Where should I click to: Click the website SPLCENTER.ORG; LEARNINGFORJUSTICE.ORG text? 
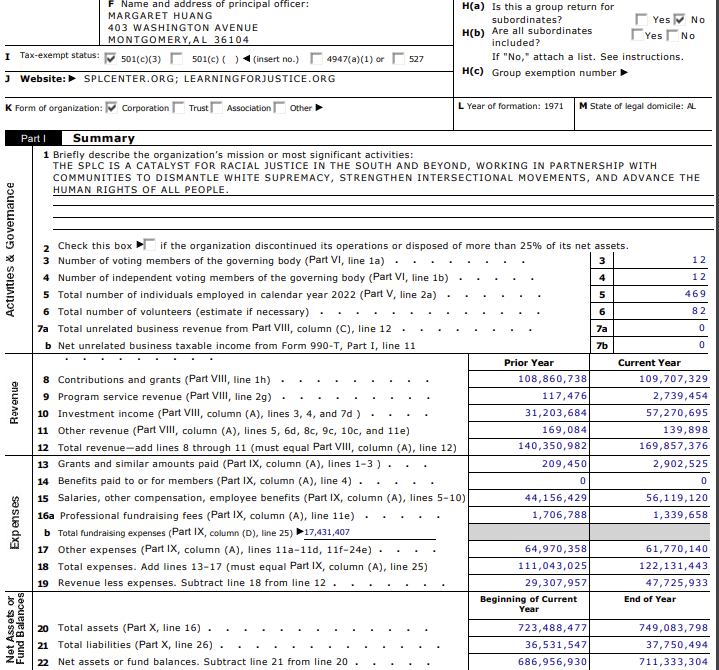point(210,79)
